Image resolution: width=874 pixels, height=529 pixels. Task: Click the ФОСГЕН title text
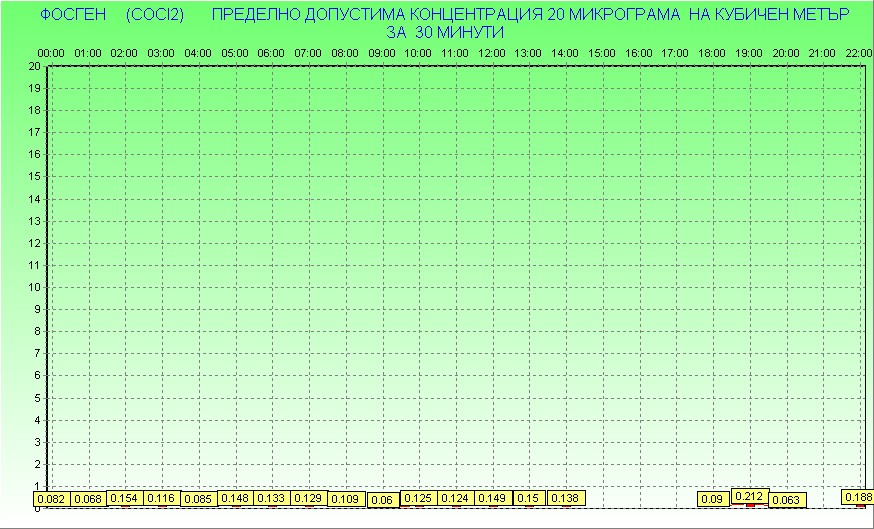(x=73, y=14)
